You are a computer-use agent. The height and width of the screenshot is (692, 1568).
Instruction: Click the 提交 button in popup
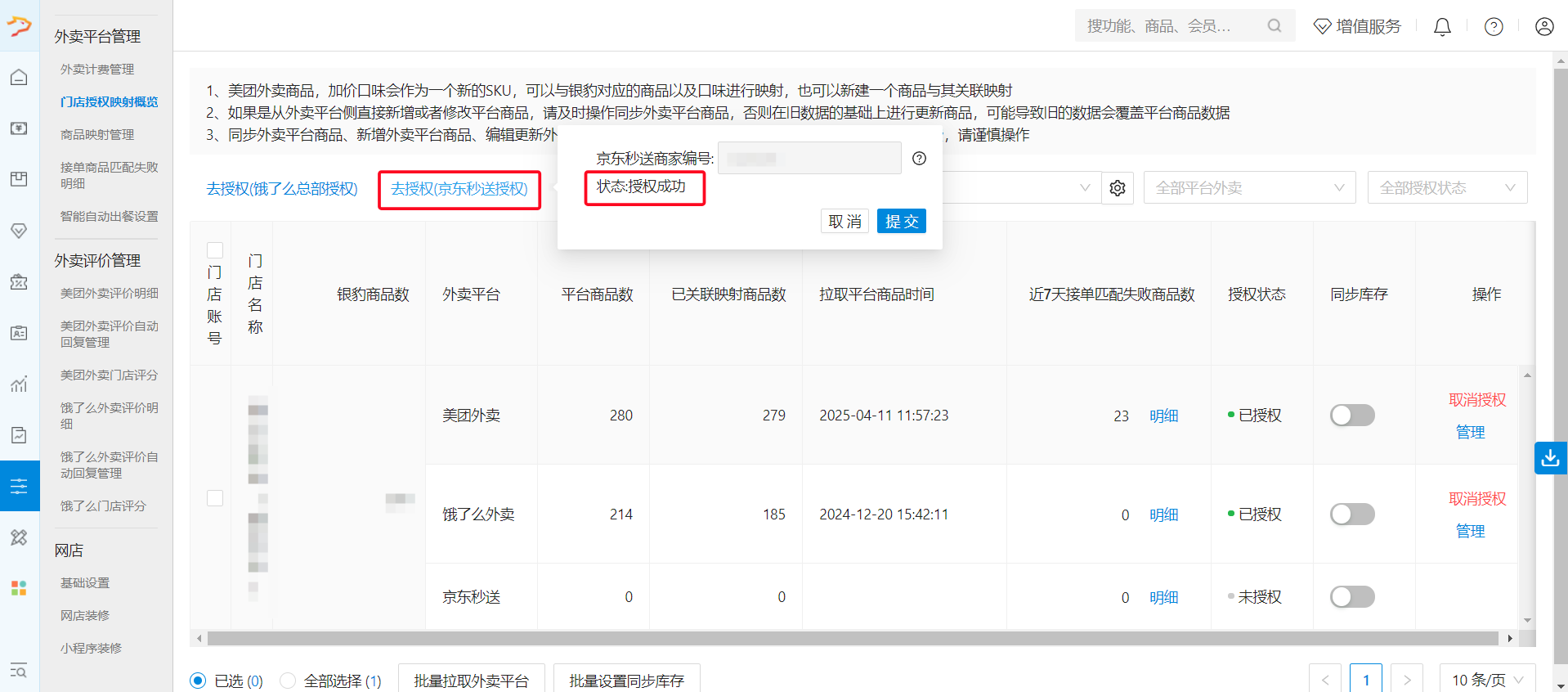901,222
